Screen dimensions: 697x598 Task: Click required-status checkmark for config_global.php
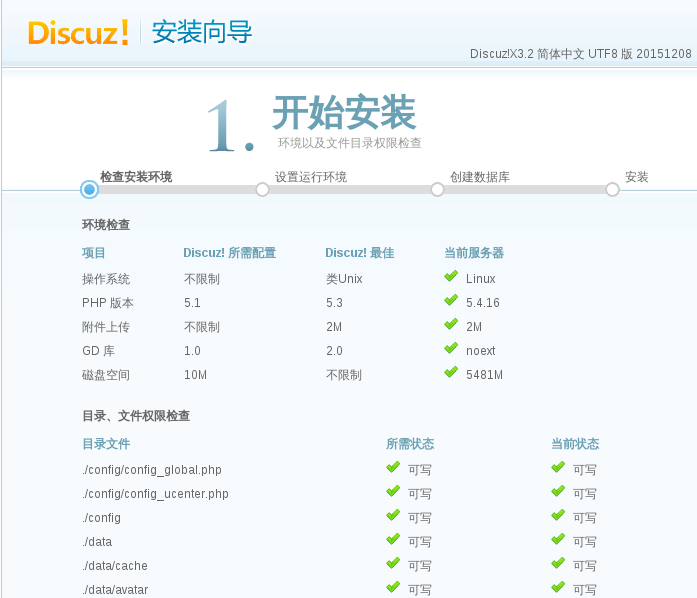pos(393,468)
